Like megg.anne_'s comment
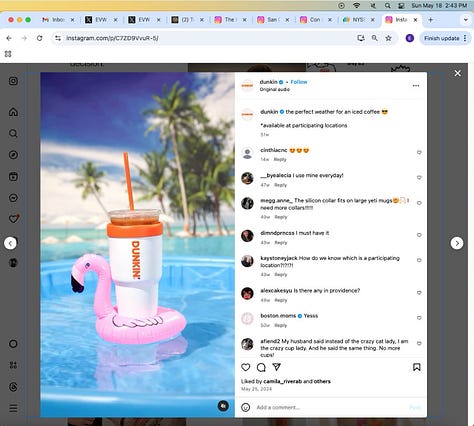 (419, 203)
